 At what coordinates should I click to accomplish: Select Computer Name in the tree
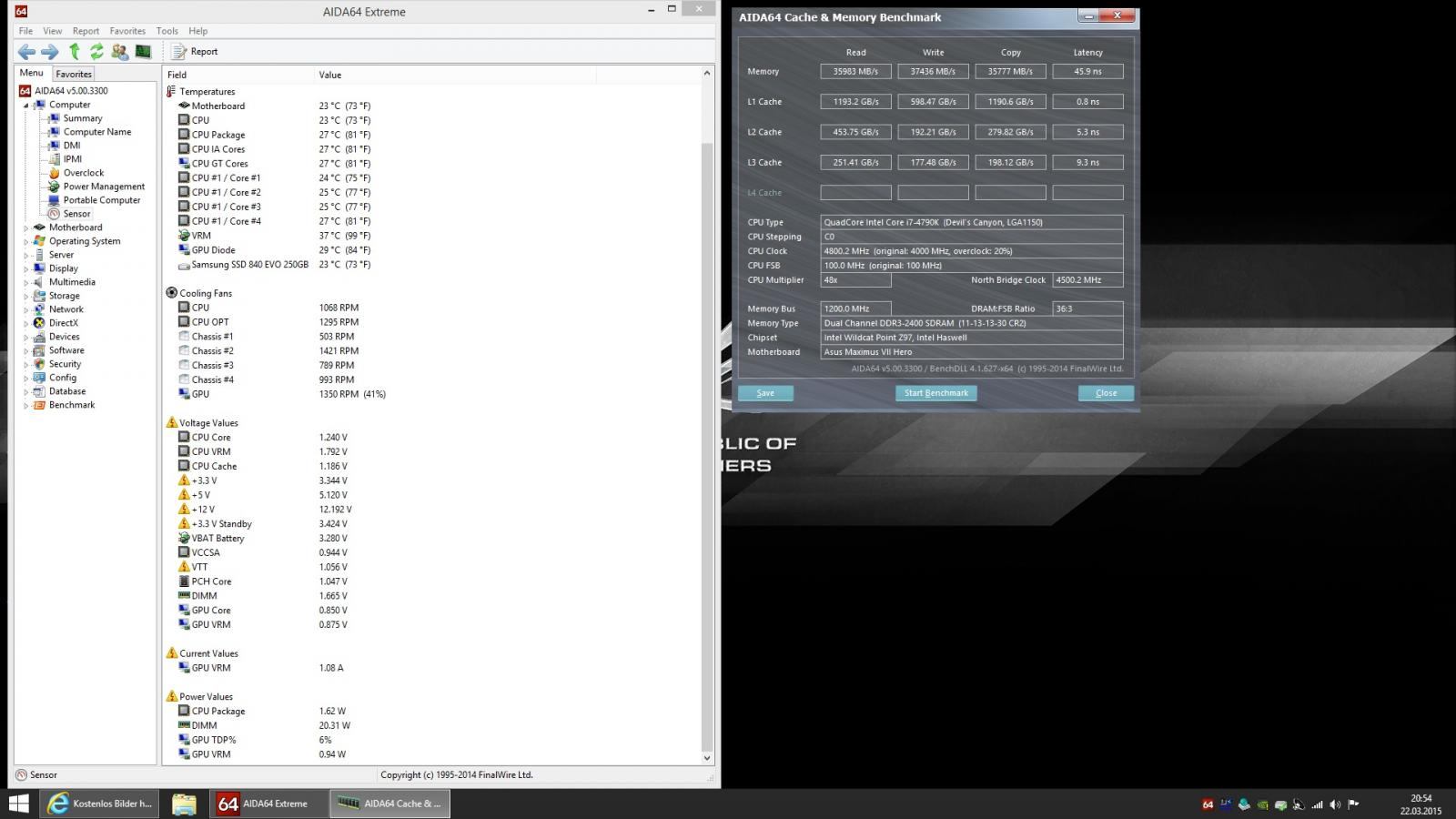(97, 132)
